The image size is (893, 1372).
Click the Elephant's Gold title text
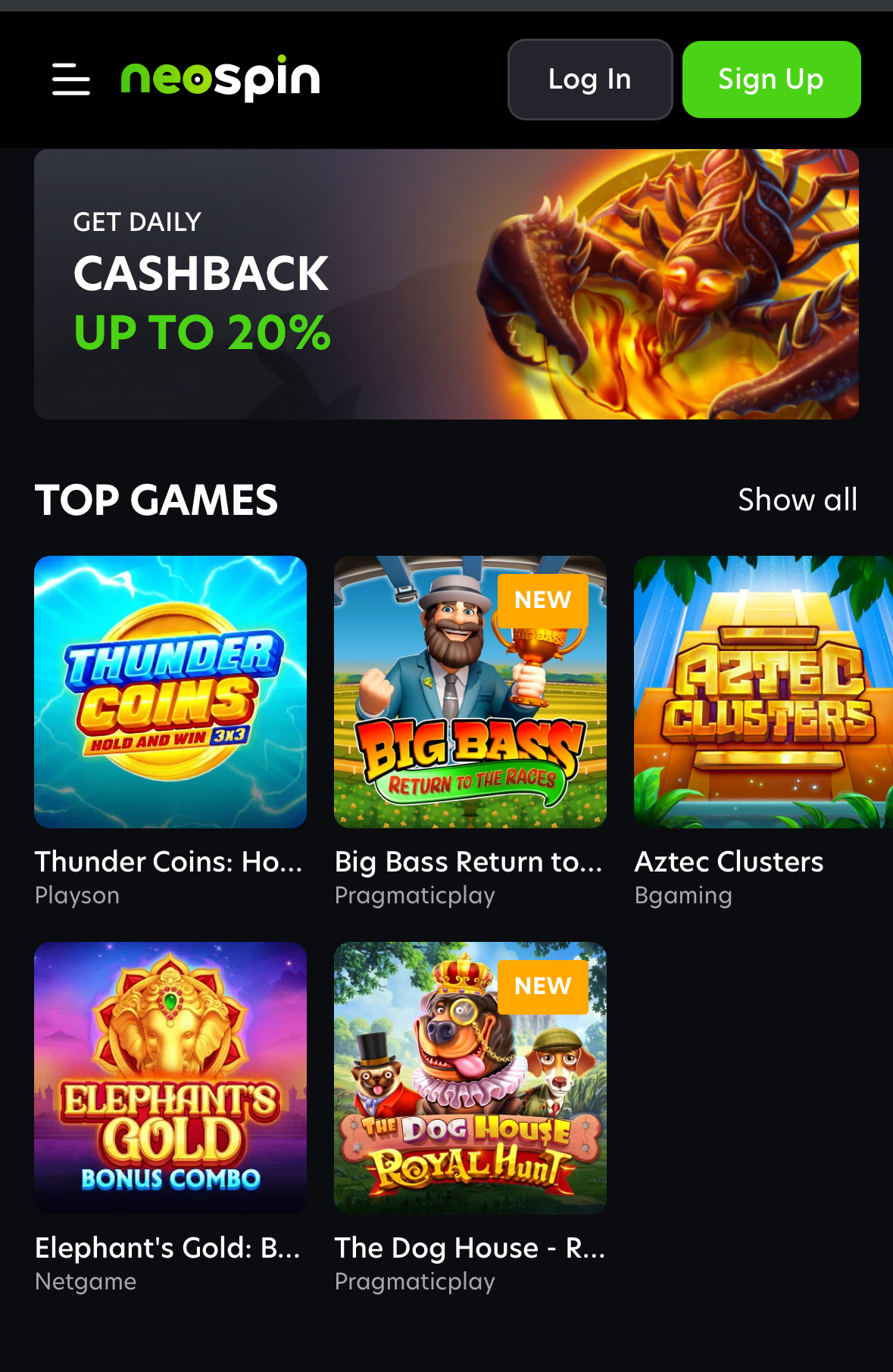pos(167,1248)
